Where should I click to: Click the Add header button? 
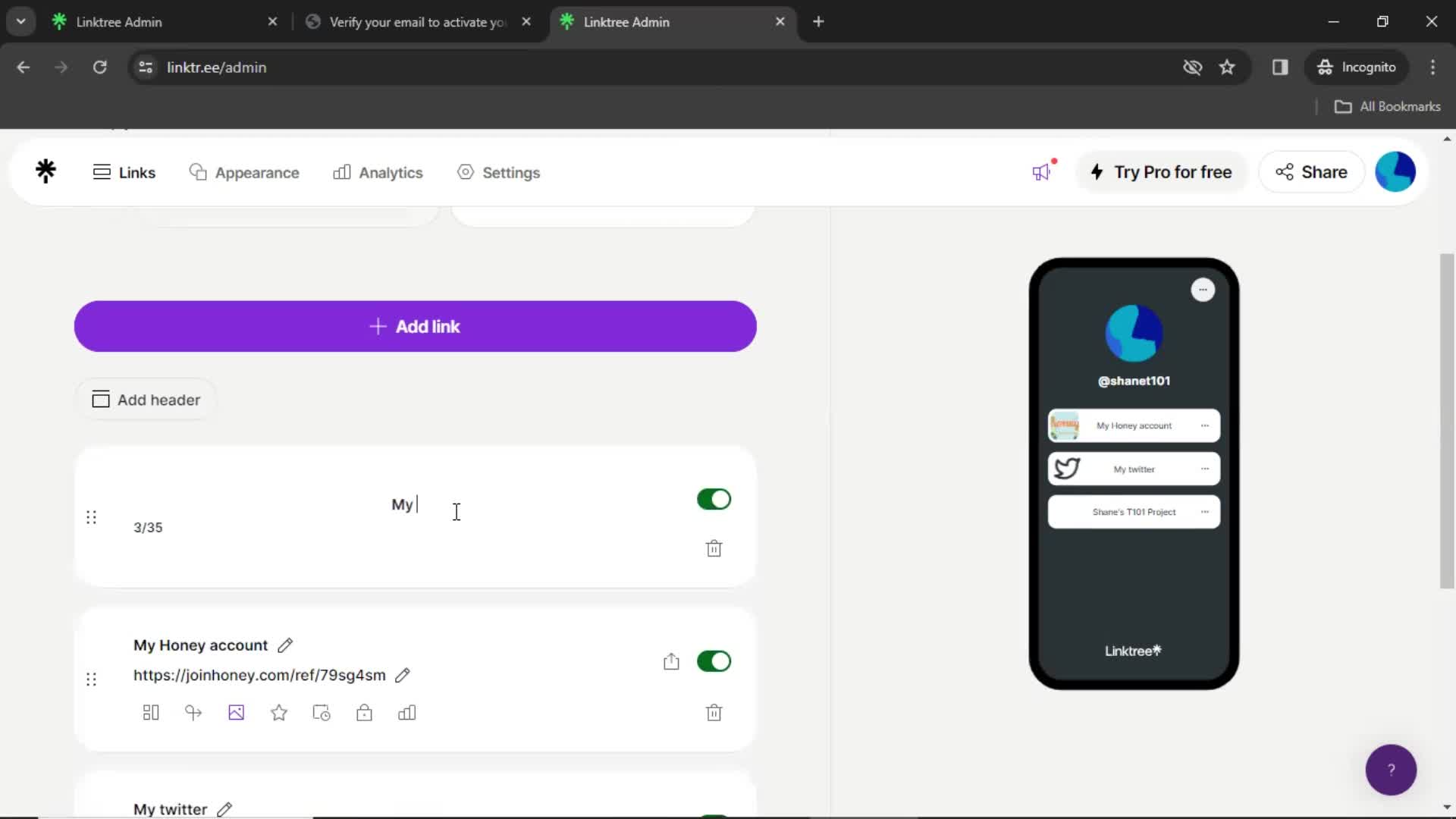click(x=146, y=400)
